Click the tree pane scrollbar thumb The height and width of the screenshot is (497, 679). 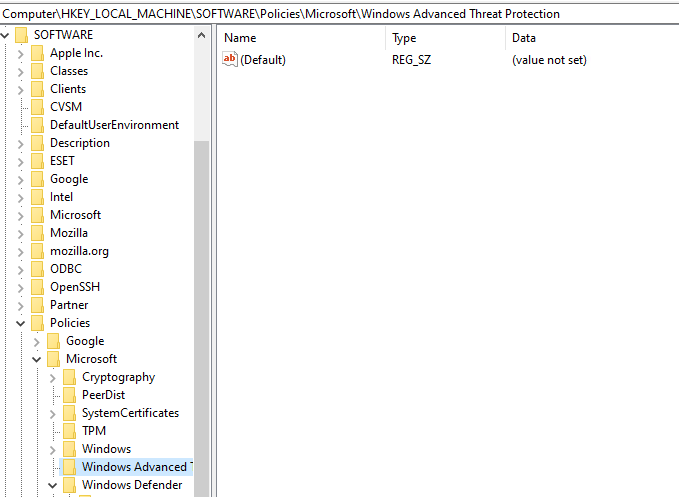(201, 319)
